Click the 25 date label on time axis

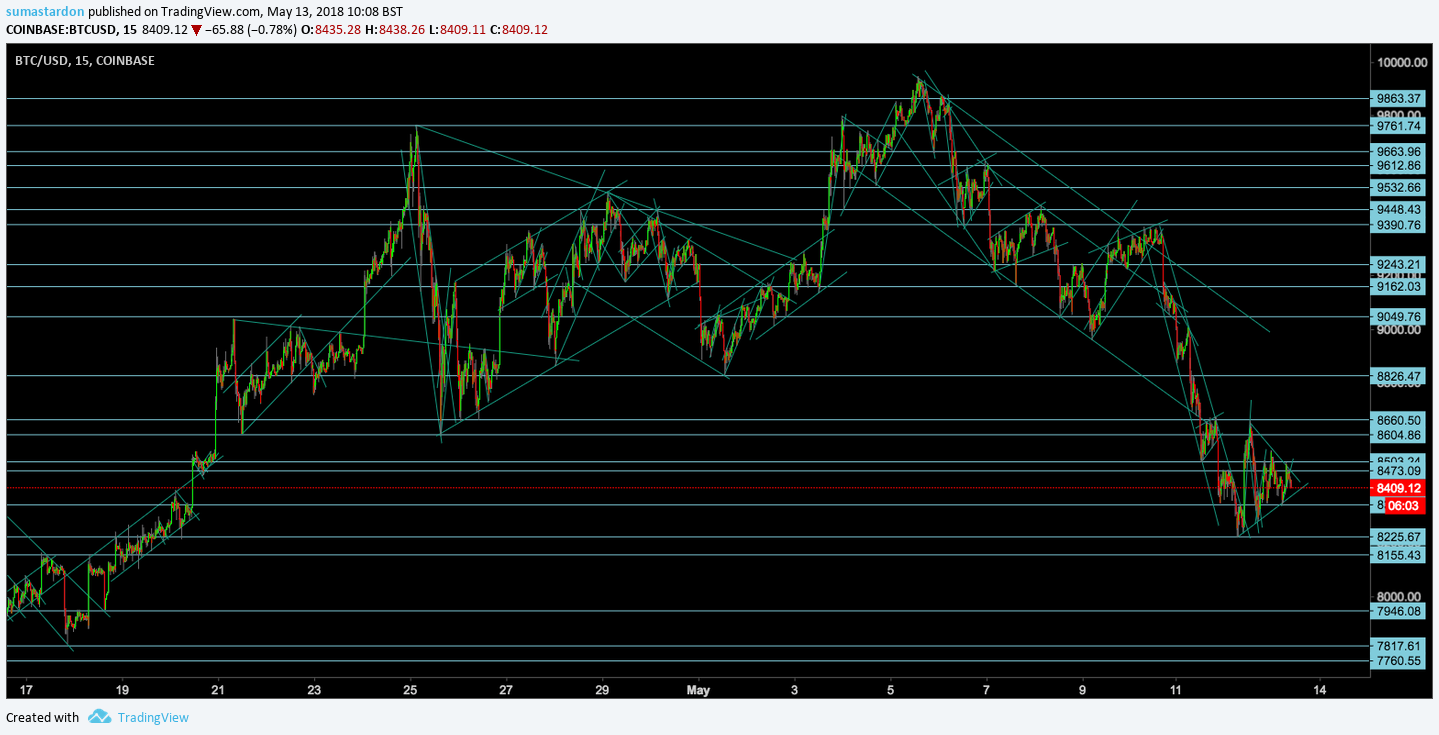410,690
